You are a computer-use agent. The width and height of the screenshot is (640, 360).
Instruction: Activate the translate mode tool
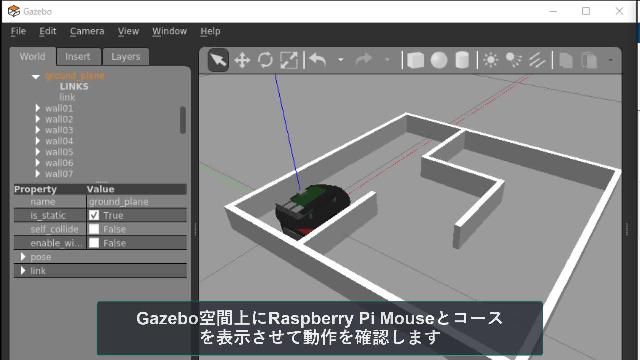tap(242, 60)
